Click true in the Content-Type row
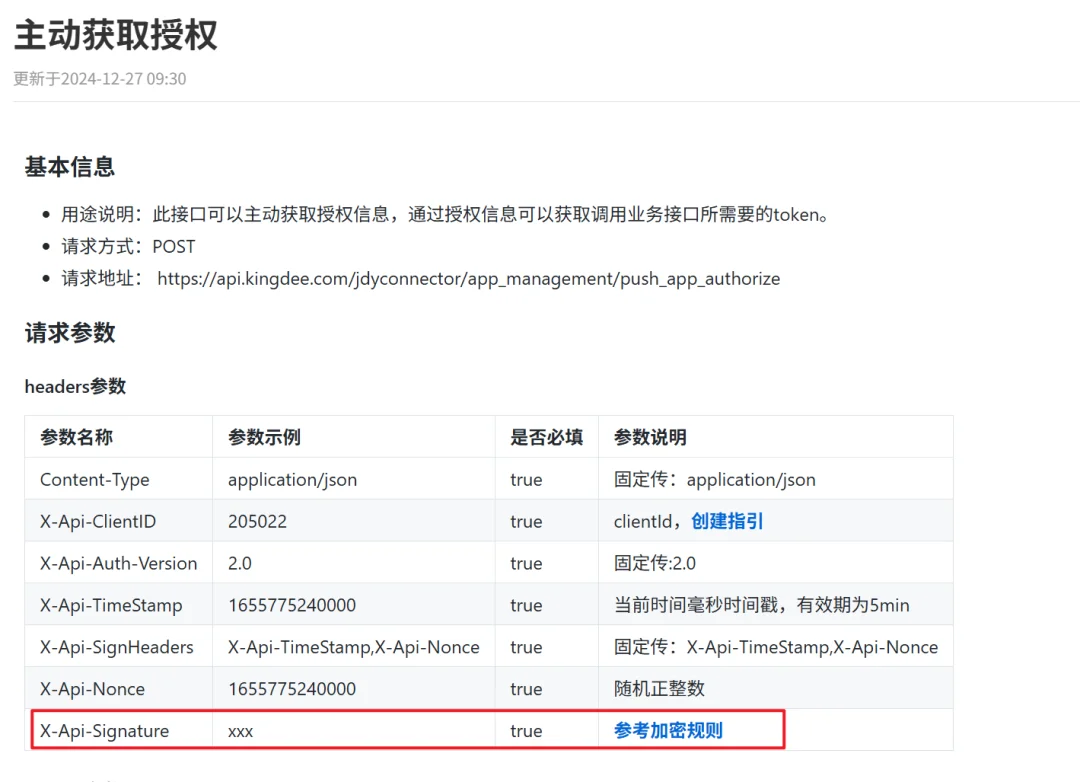The image size is (1080, 782). coord(526,480)
